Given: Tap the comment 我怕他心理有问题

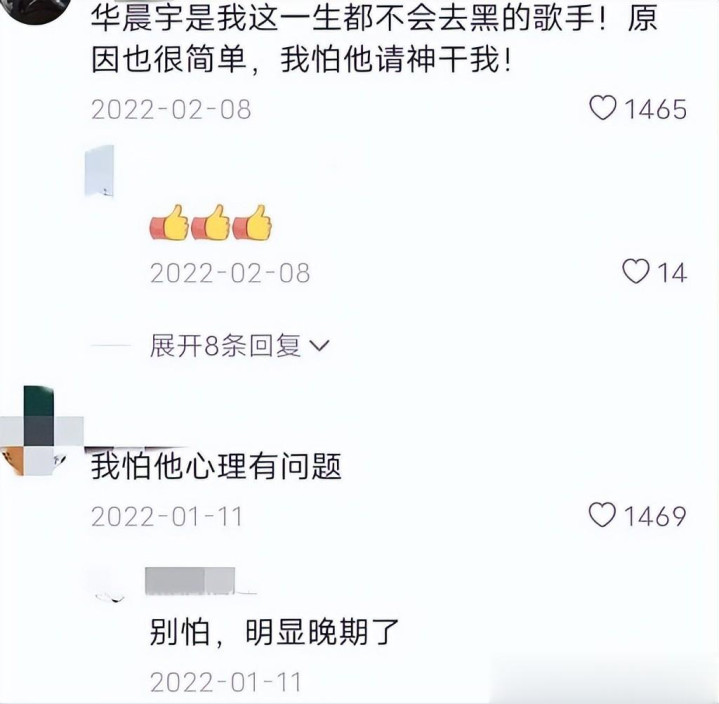Looking at the screenshot, I should coord(216,466).
